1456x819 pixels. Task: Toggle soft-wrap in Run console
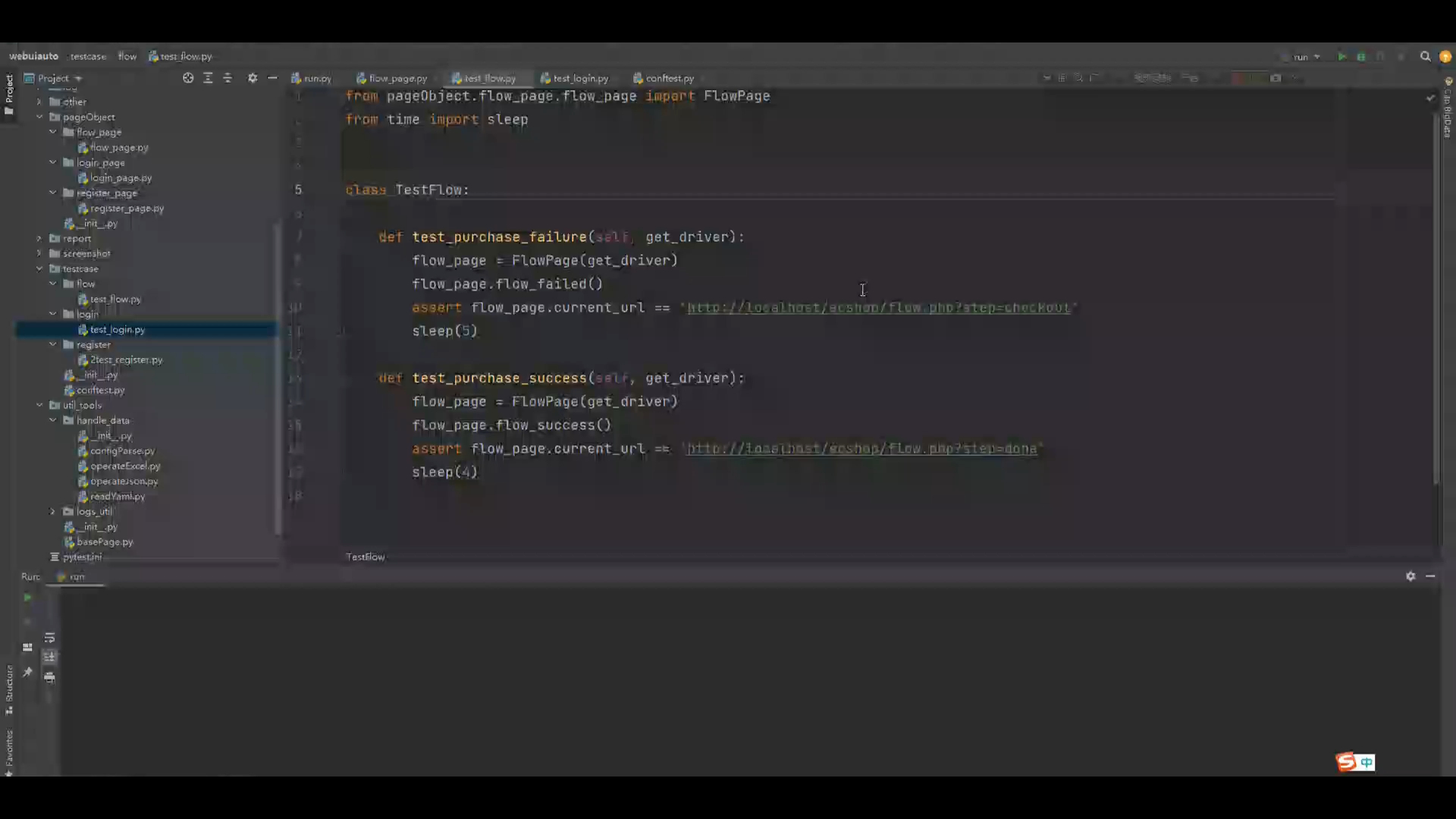point(49,638)
